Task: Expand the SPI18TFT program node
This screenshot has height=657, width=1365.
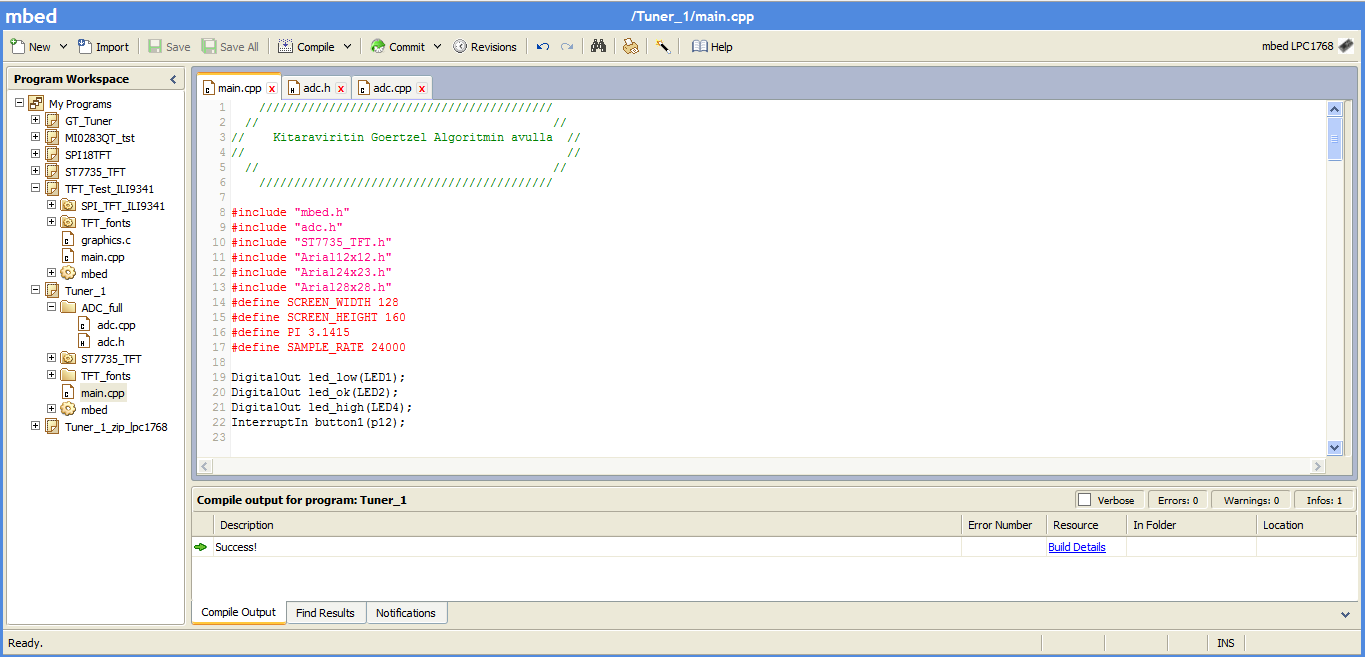Action: point(36,154)
